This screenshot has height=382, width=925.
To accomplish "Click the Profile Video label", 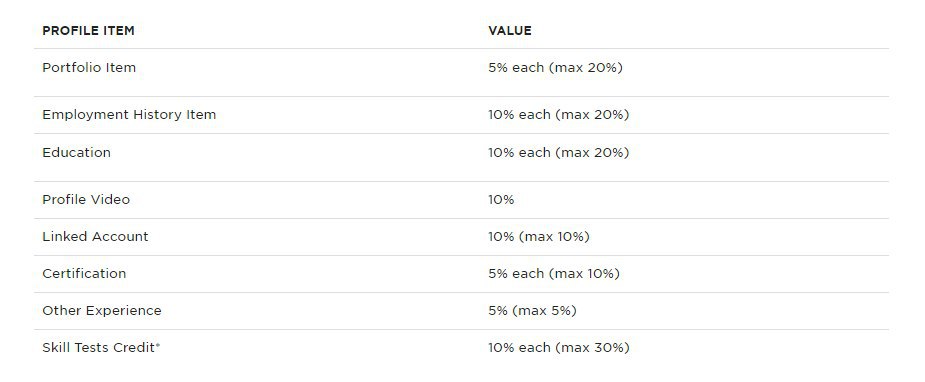I will click(86, 200).
